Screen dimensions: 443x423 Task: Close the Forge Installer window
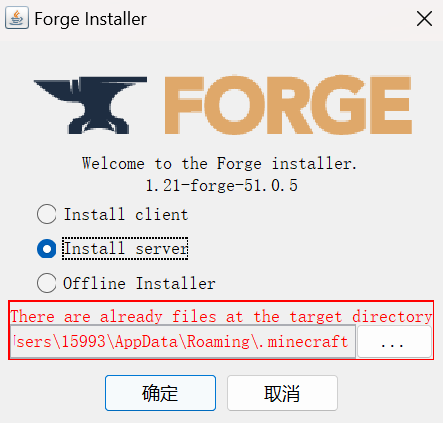pyautogui.click(x=424, y=19)
